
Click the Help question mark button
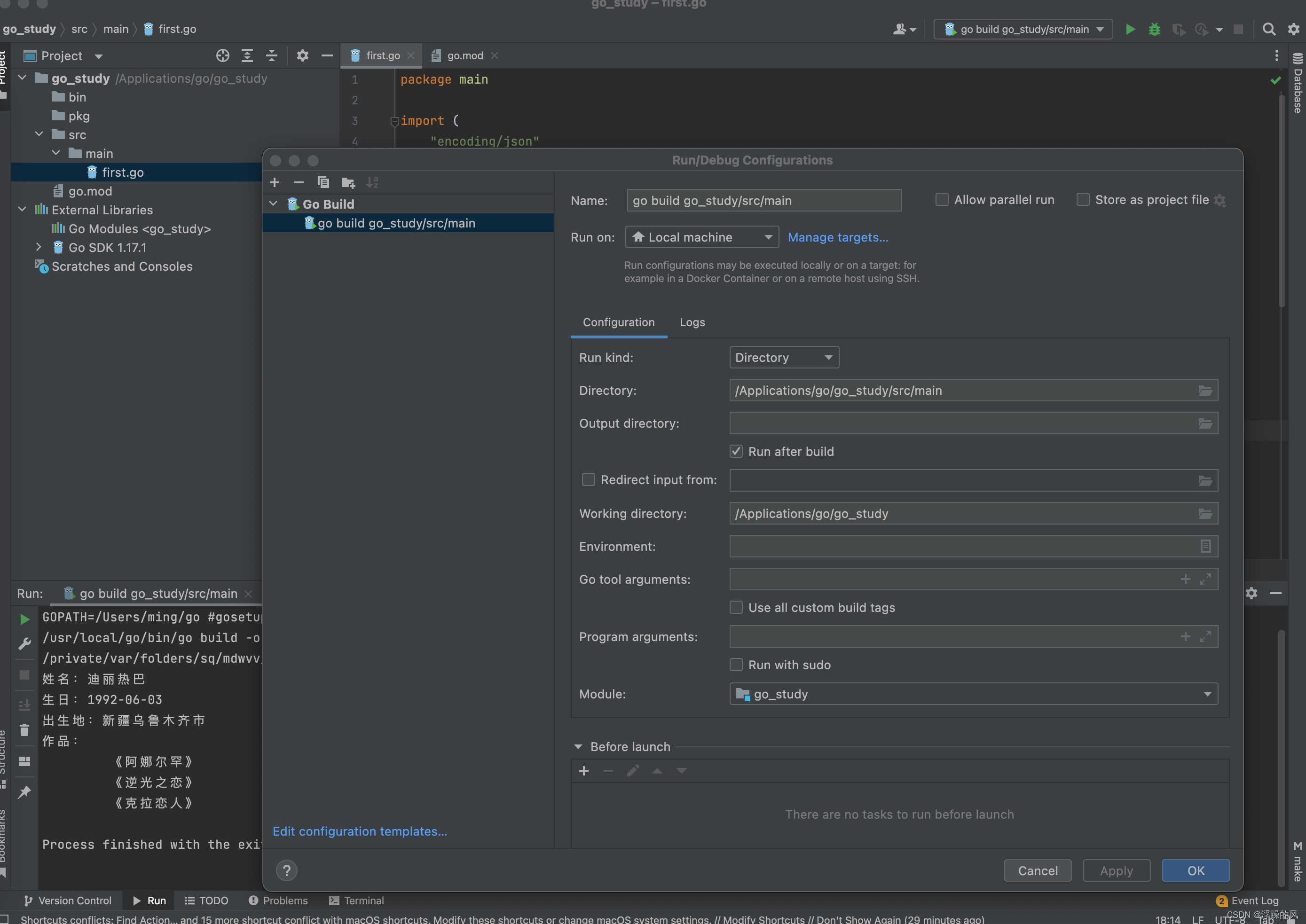click(287, 870)
